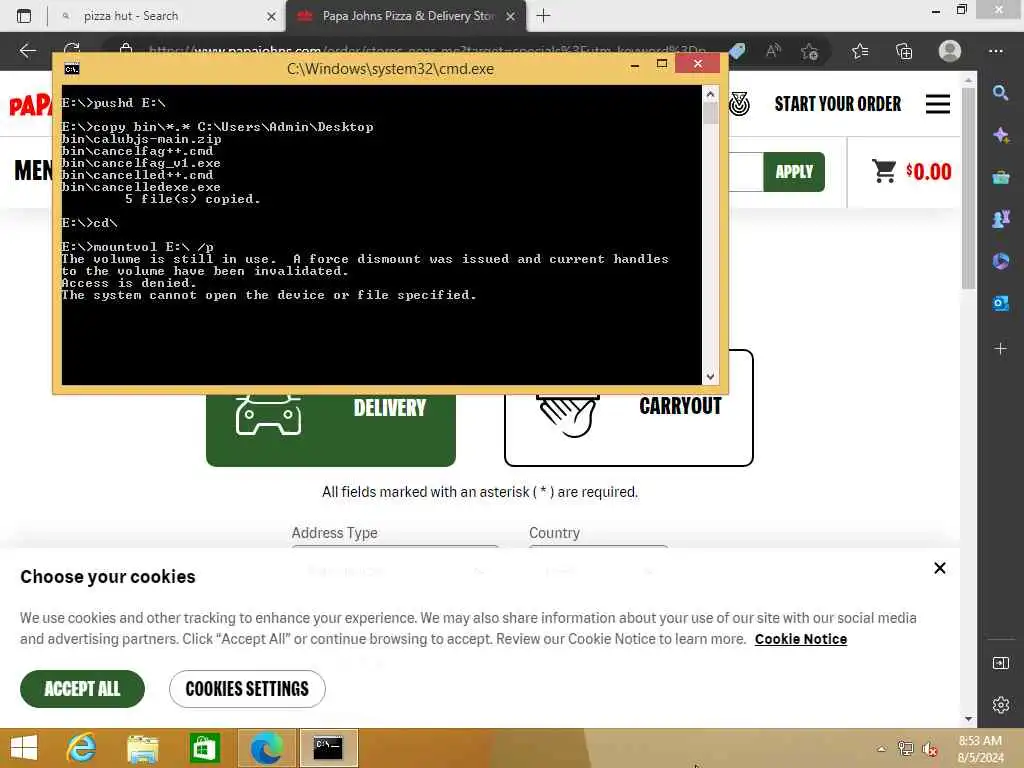Open File Explorer from the taskbar

(x=142, y=748)
